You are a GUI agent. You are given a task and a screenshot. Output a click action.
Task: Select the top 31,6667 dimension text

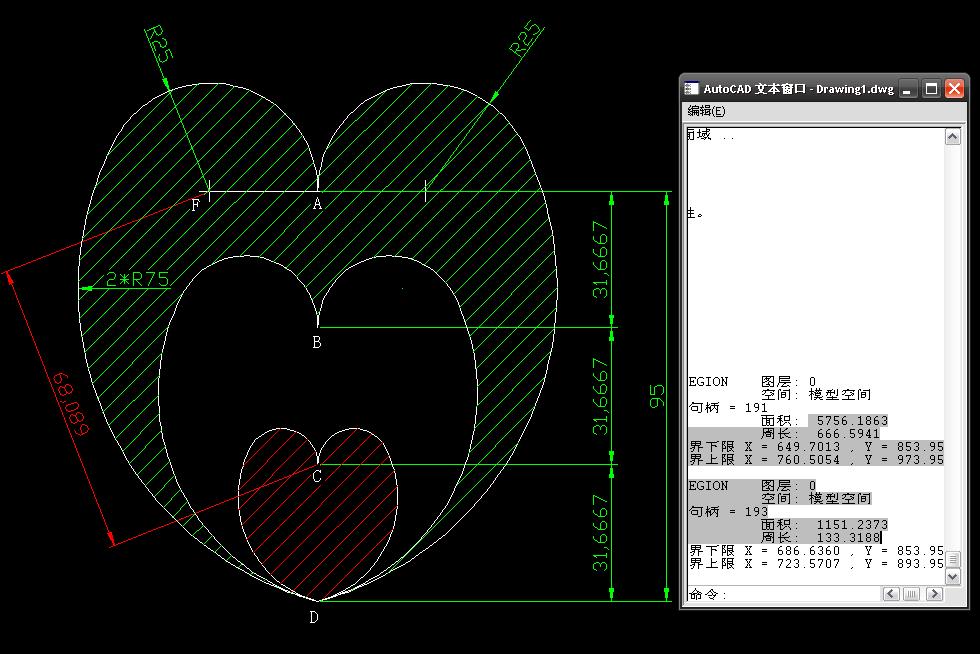600,259
